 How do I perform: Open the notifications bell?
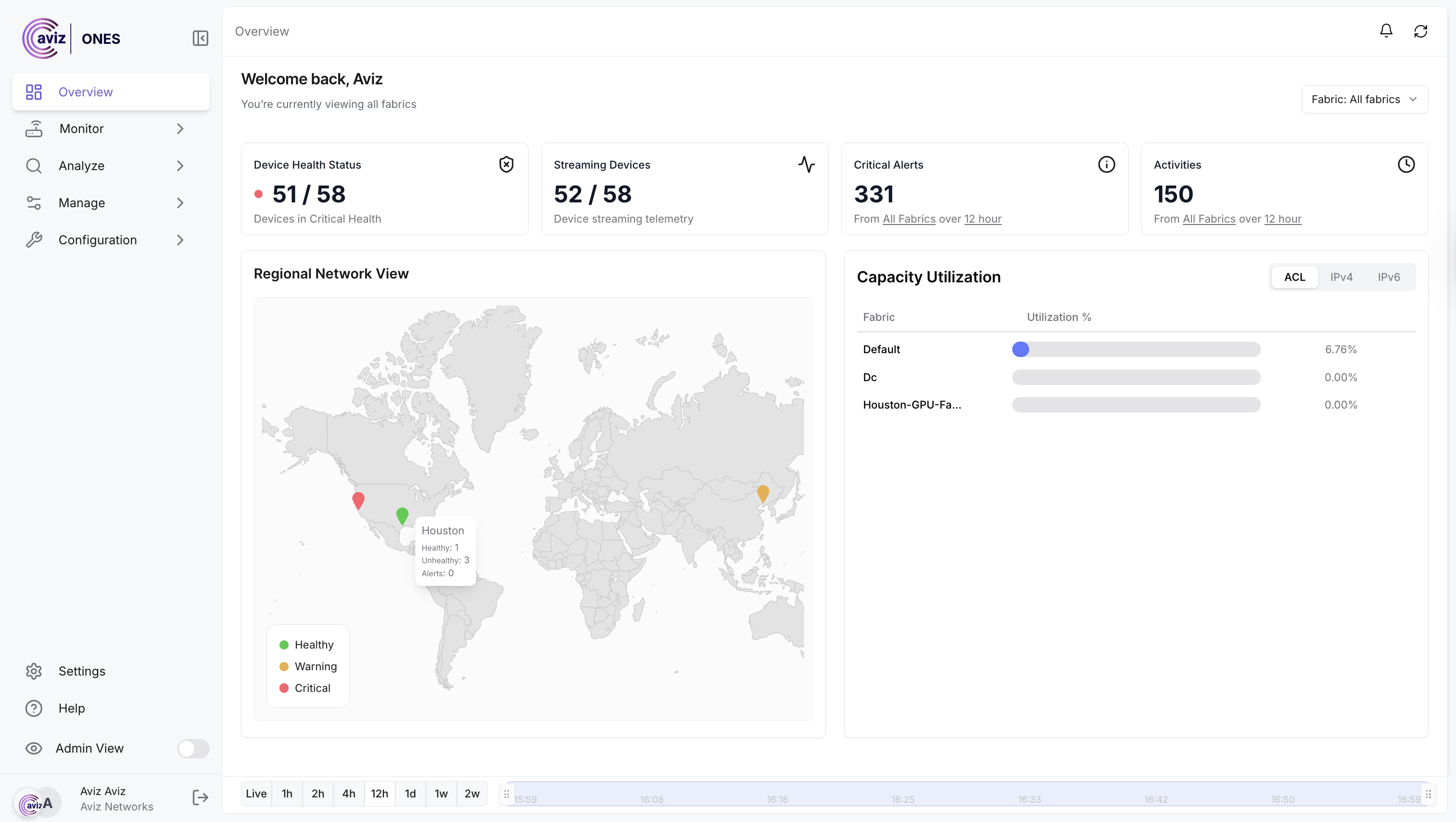(1386, 31)
